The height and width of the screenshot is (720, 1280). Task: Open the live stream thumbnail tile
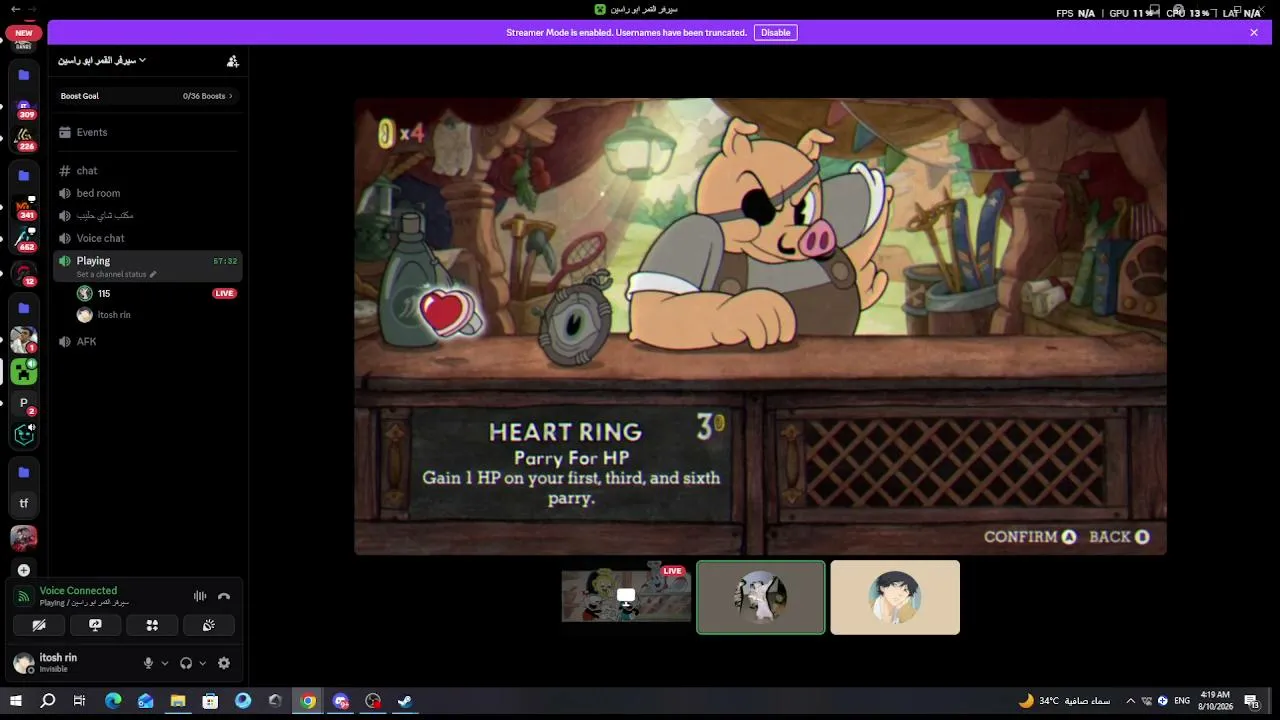pos(626,597)
